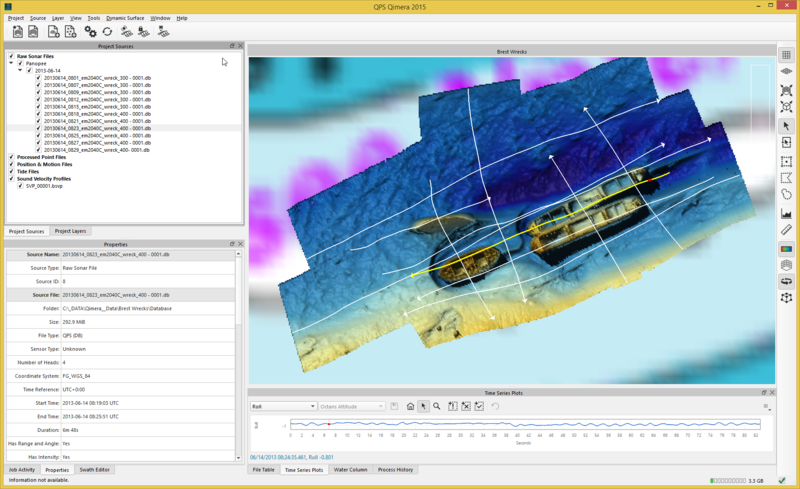Click the Auto Processing gears icon

(90, 32)
